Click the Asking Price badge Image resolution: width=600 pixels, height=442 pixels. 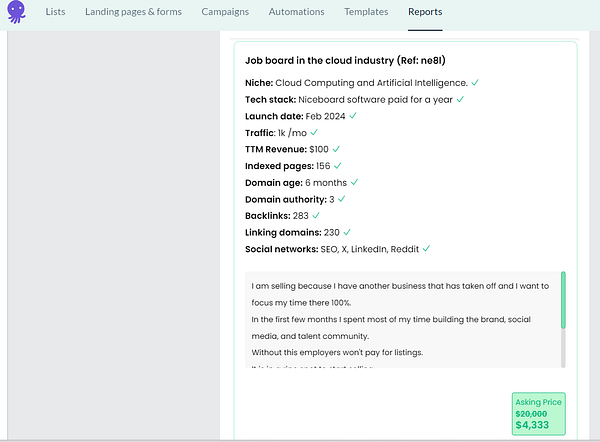(x=539, y=414)
